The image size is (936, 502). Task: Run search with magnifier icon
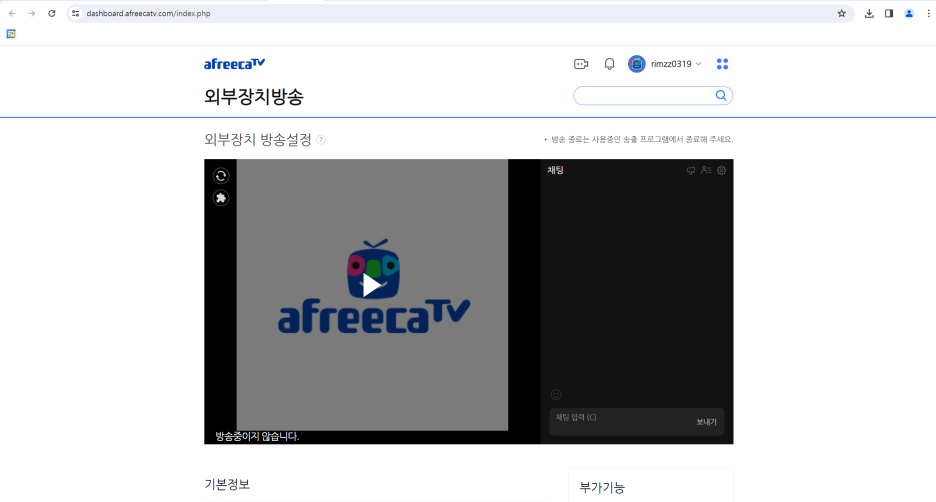click(x=721, y=96)
